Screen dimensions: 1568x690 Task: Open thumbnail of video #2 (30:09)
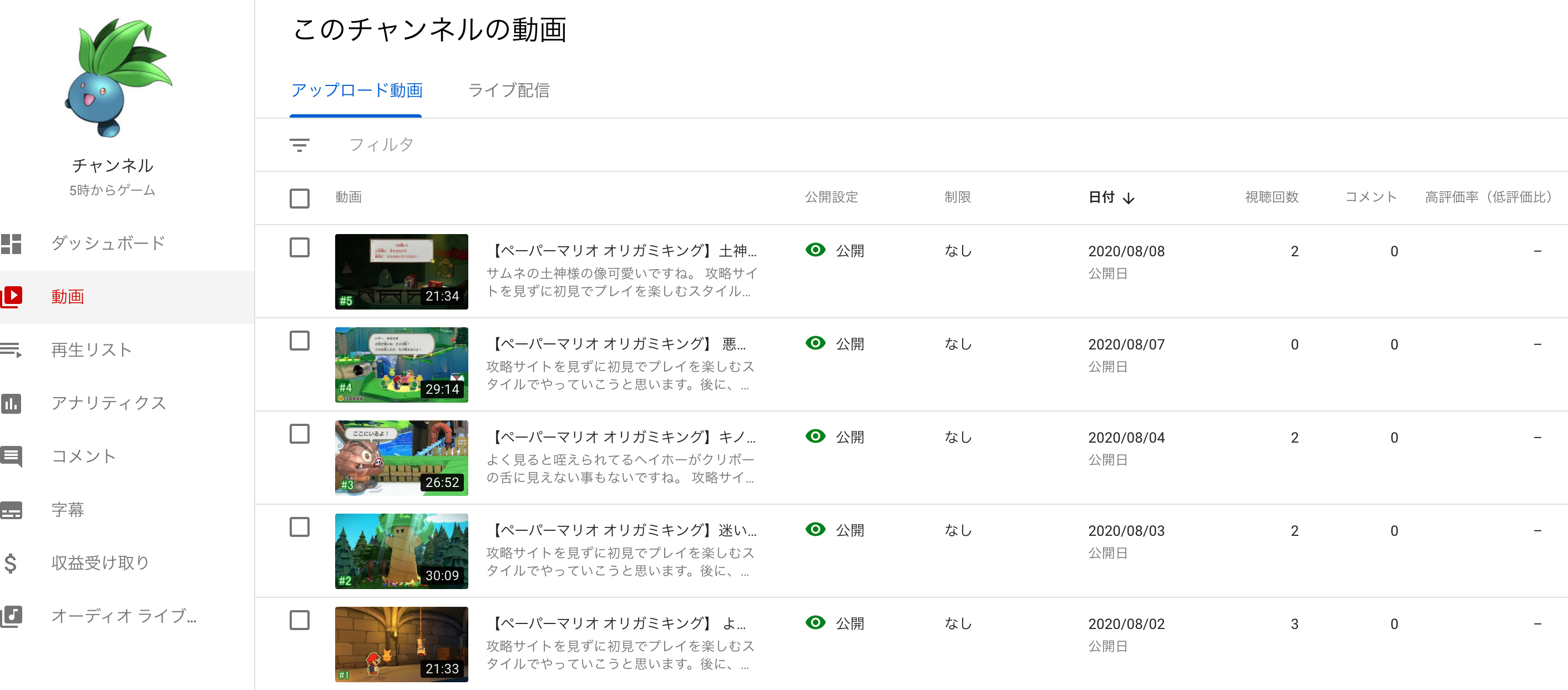(401, 551)
